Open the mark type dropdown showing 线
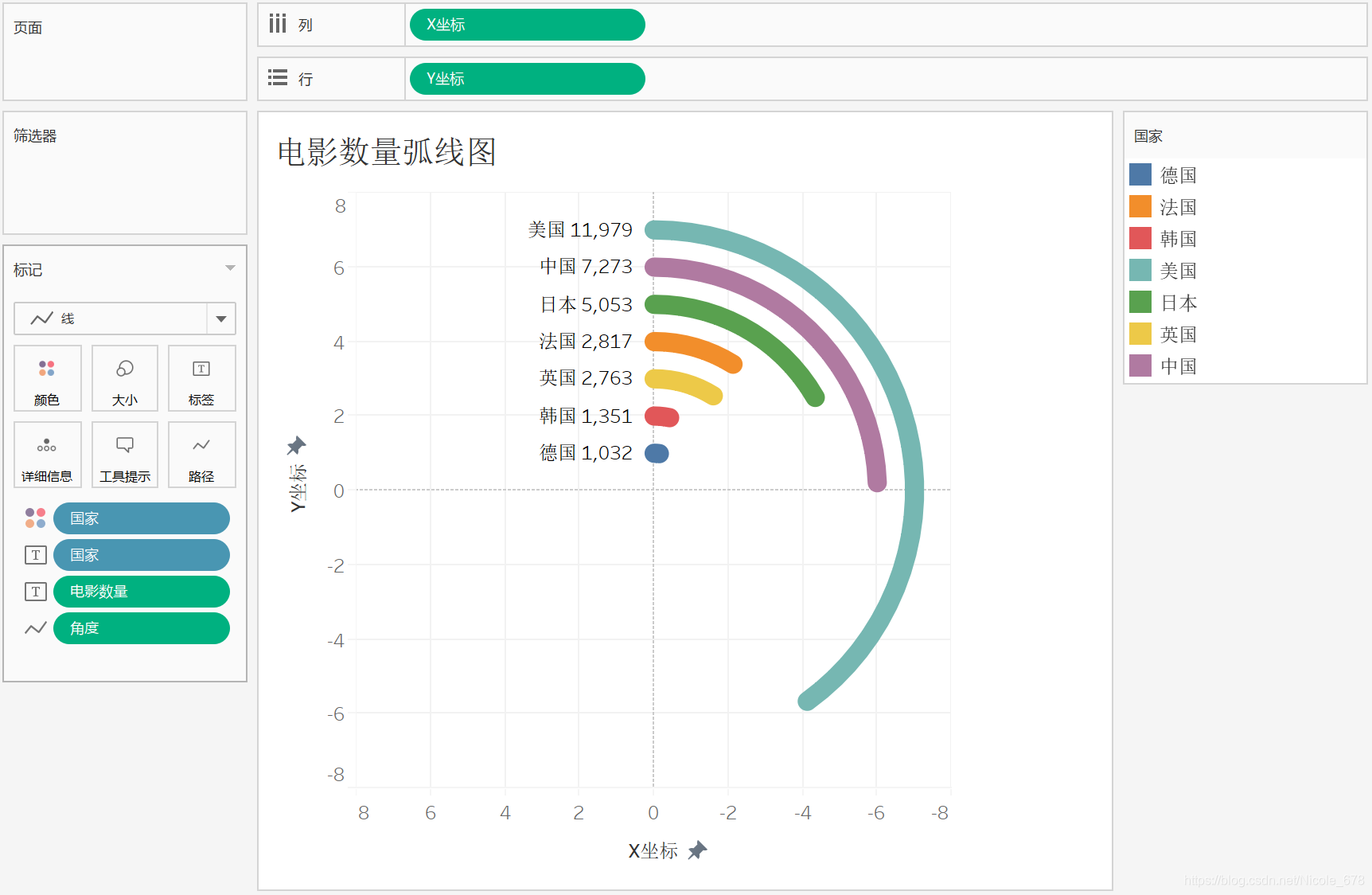The width and height of the screenshot is (1372, 895). [125, 319]
